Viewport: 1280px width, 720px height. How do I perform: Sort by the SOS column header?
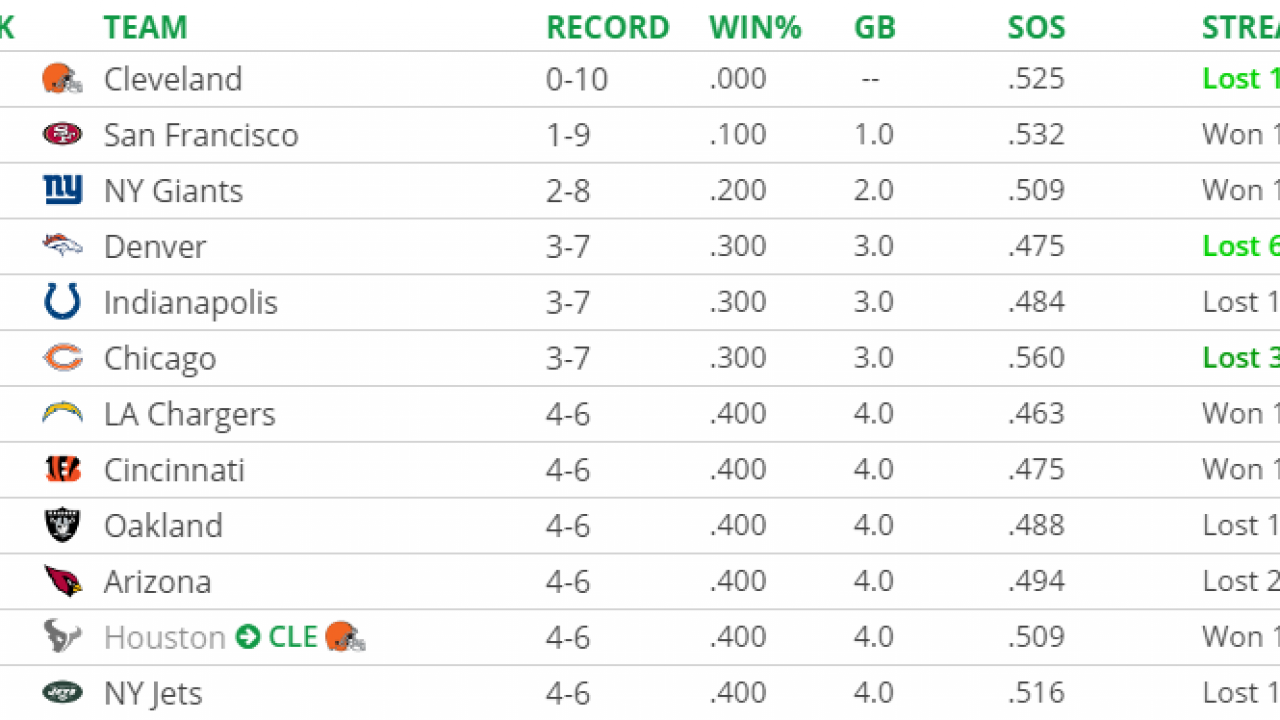[1036, 27]
